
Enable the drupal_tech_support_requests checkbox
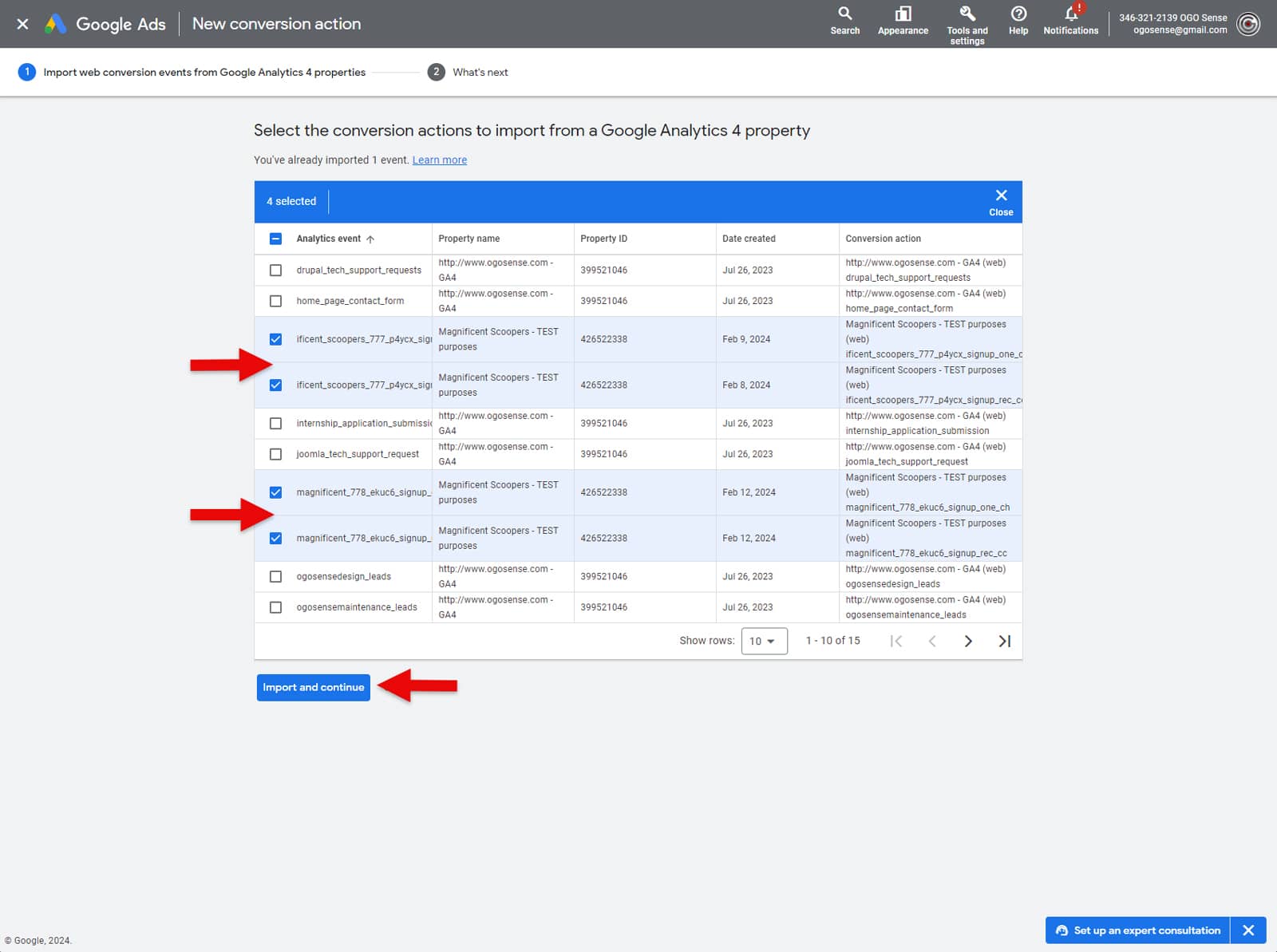click(x=276, y=270)
